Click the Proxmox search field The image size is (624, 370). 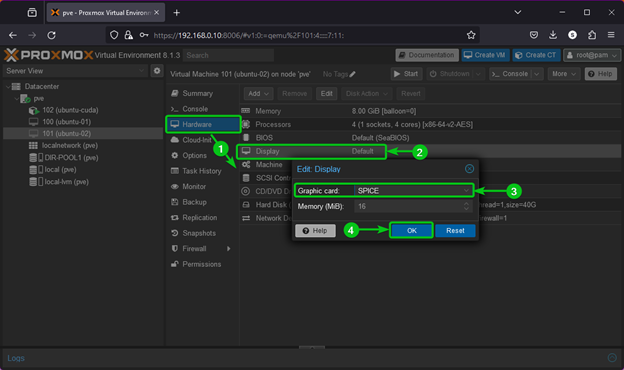click(x=228, y=55)
